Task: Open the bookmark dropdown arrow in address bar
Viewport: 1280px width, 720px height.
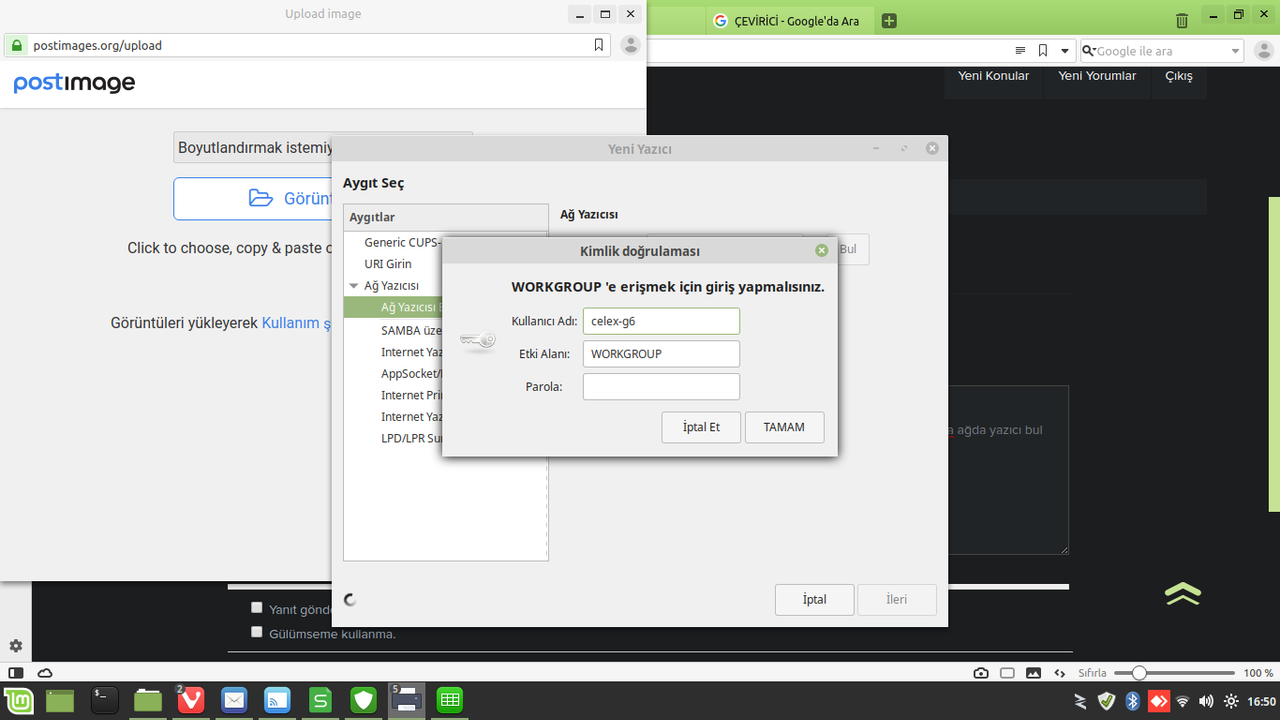Action: click(x=1065, y=51)
